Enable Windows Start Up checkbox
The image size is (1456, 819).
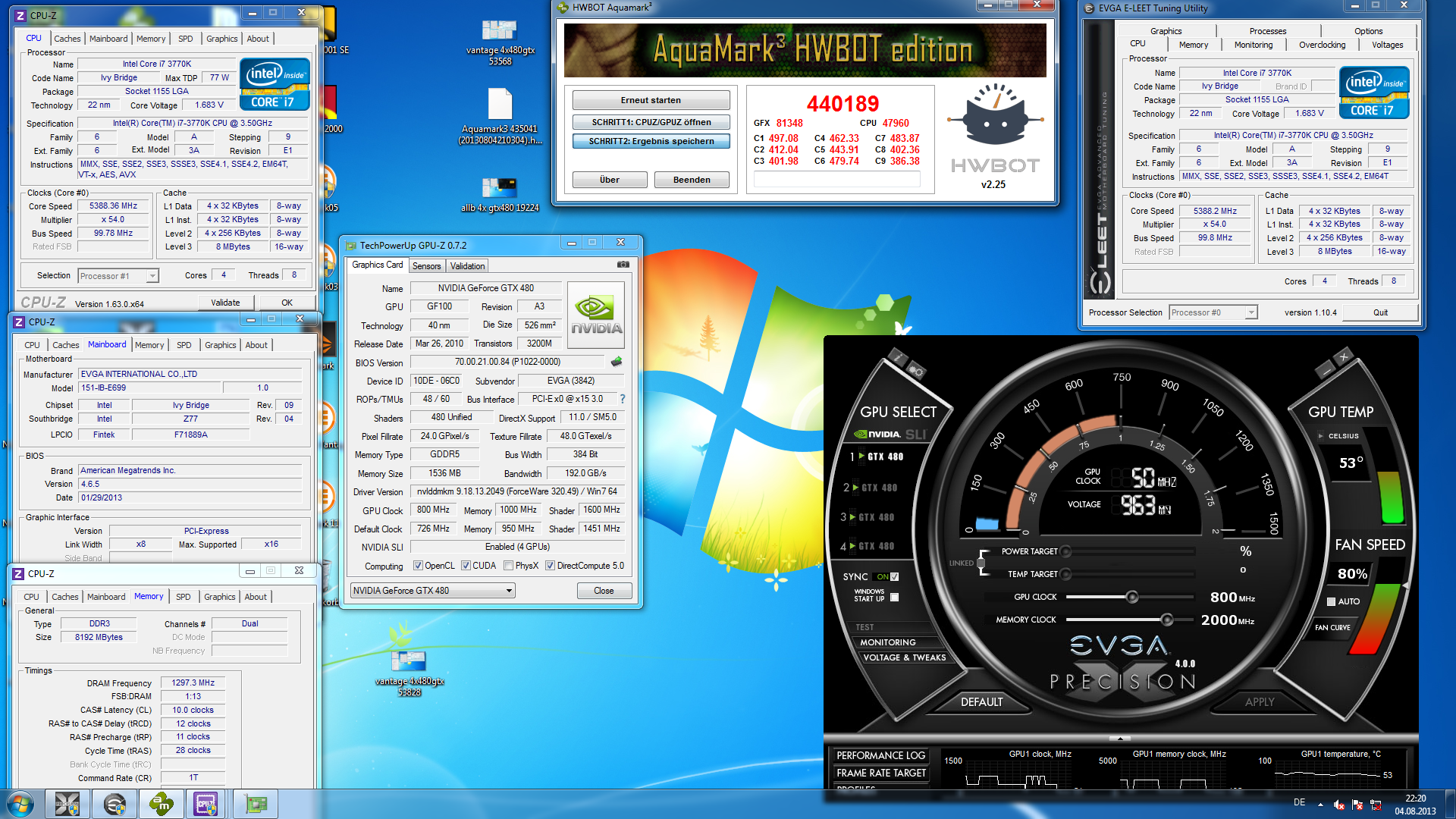click(x=894, y=597)
